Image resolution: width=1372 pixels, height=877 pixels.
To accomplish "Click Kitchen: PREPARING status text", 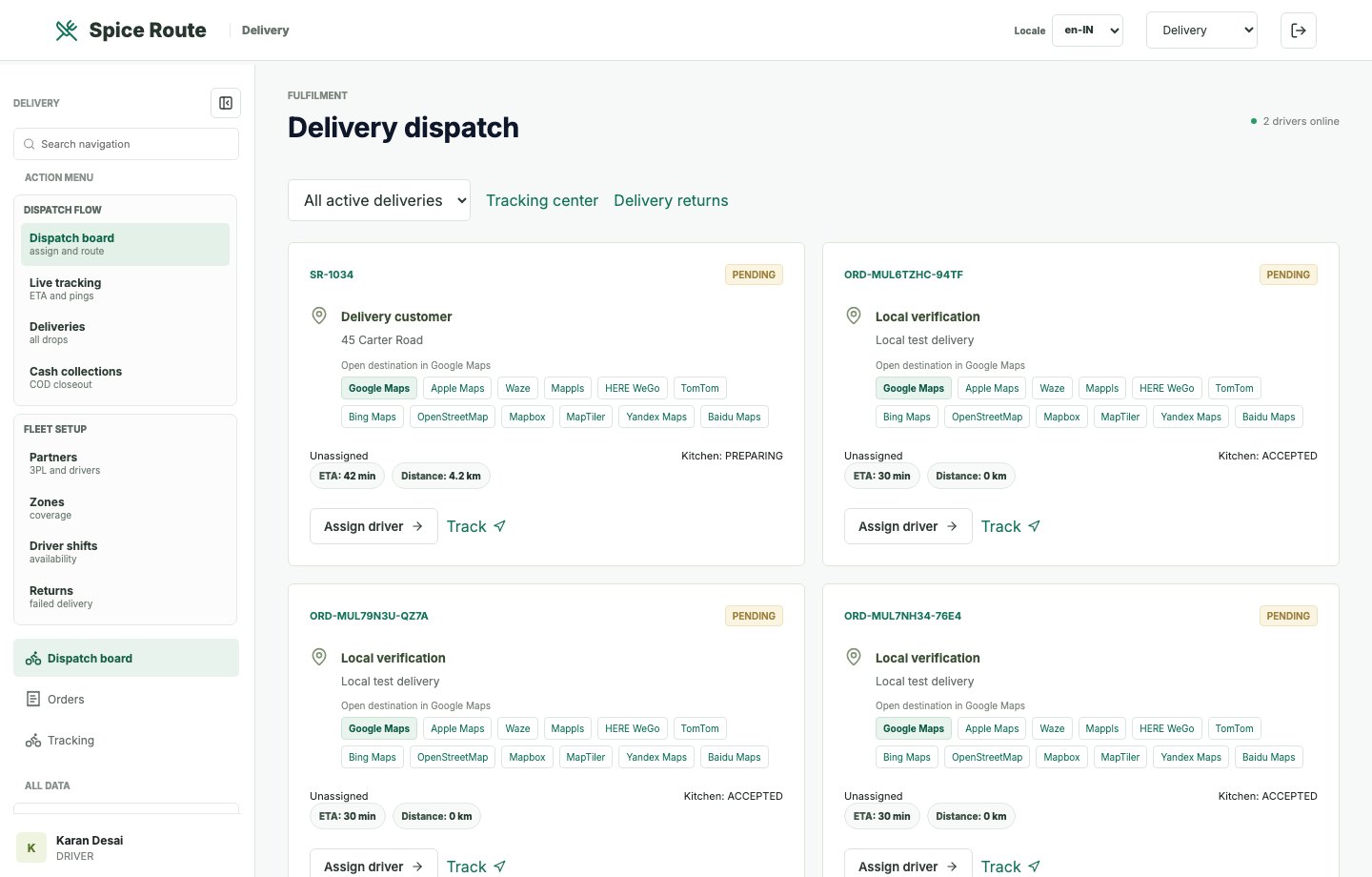I will (x=732, y=456).
